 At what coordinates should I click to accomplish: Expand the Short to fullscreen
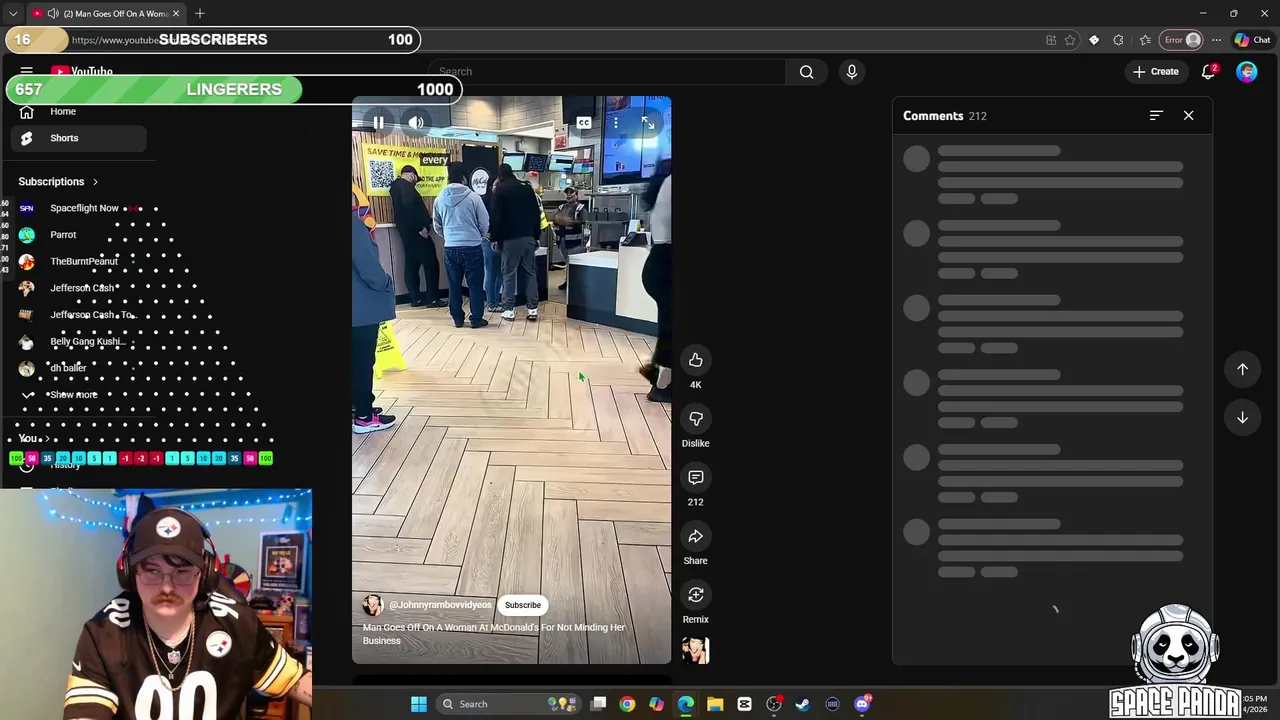click(648, 123)
